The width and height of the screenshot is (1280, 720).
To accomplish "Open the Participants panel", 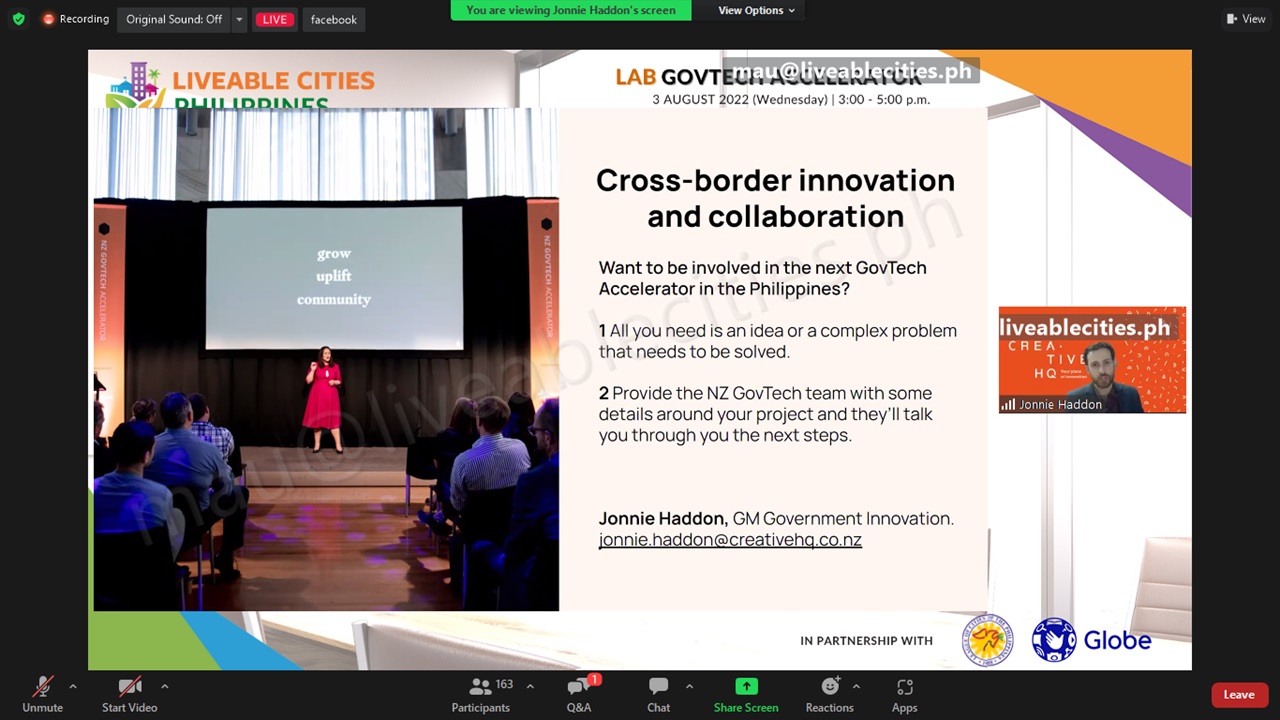I will click(x=481, y=695).
